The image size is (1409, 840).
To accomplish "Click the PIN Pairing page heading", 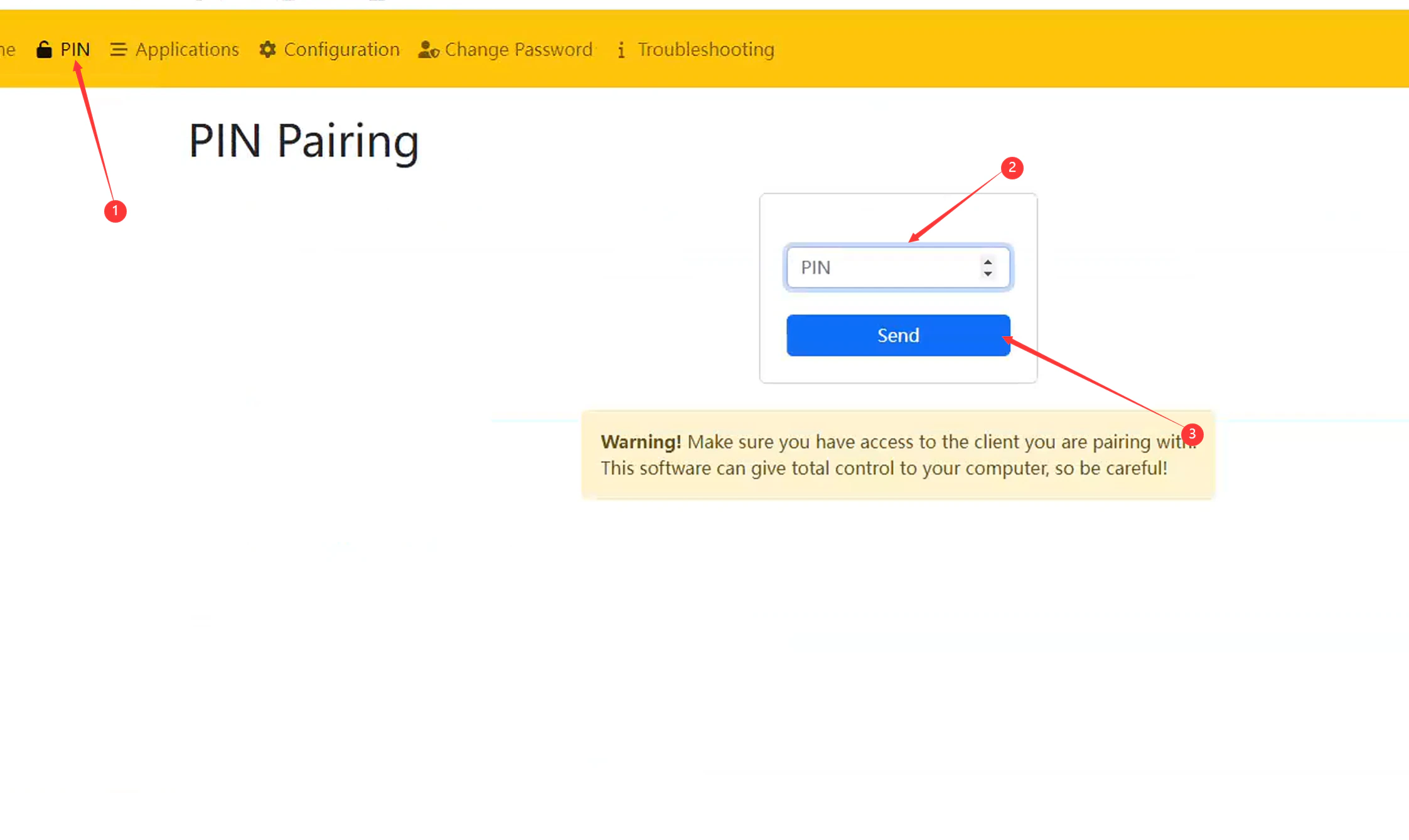I will (x=304, y=141).
